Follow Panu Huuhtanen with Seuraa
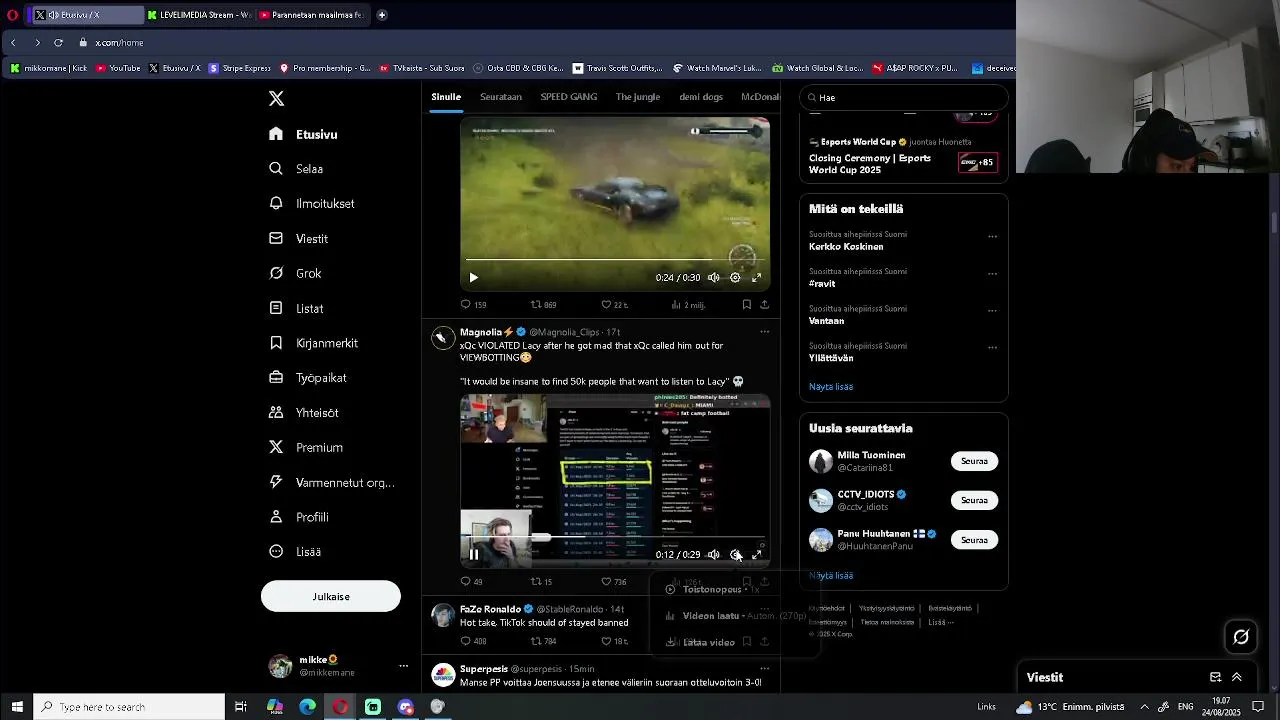Screen dimensions: 1280x720 tap(974, 540)
